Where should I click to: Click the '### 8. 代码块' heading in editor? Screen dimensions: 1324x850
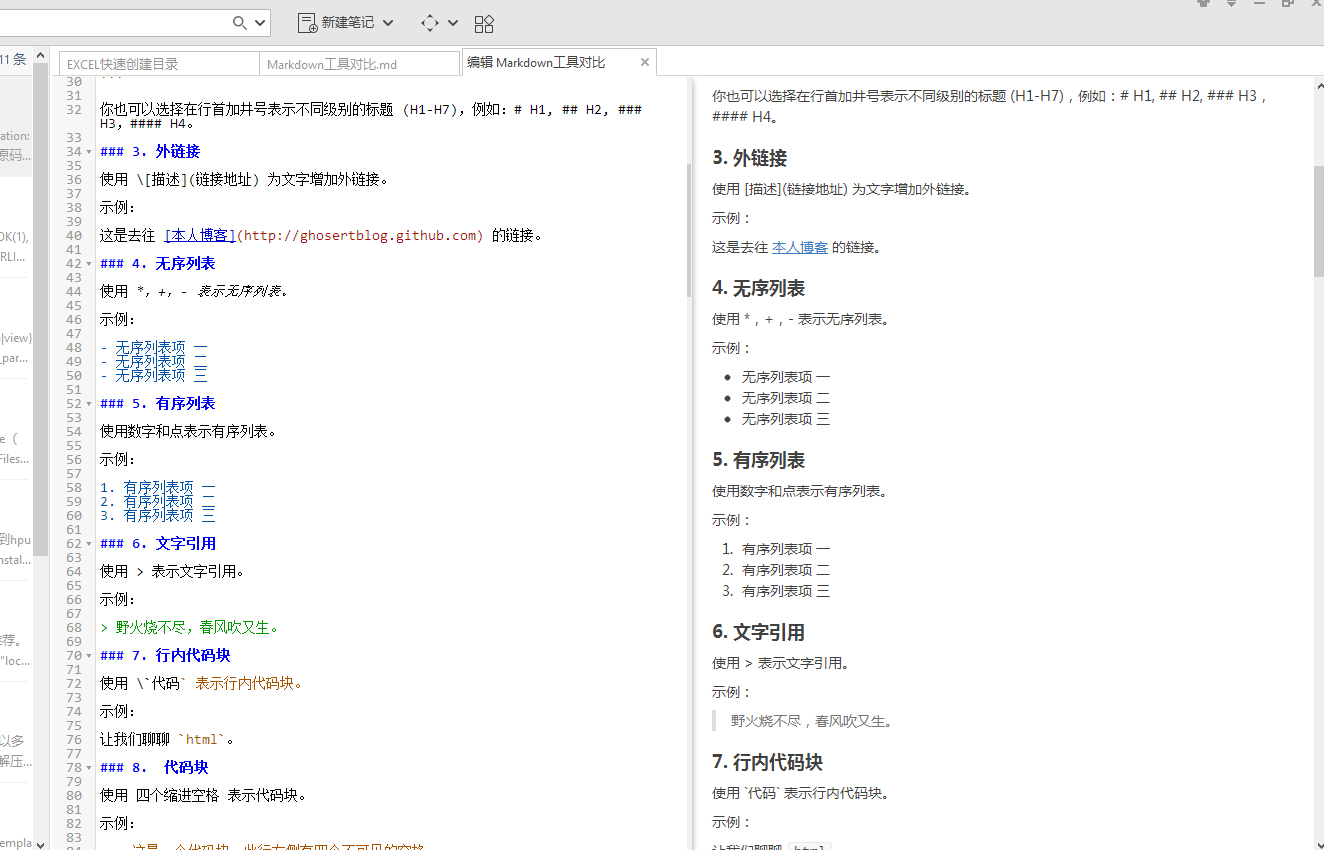click(x=154, y=768)
